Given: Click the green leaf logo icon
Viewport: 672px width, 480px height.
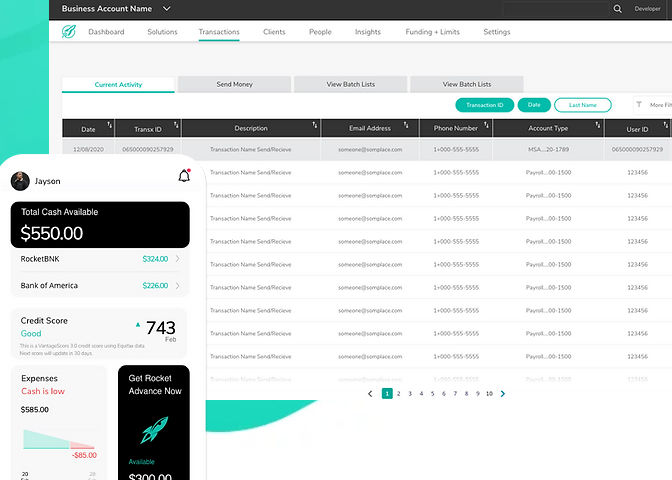Looking at the screenshot, I should (x=69, y=31).
